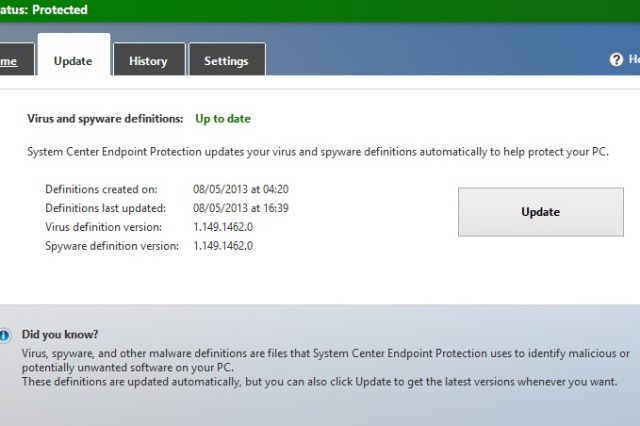Select the Update tab

pos(73,61)
